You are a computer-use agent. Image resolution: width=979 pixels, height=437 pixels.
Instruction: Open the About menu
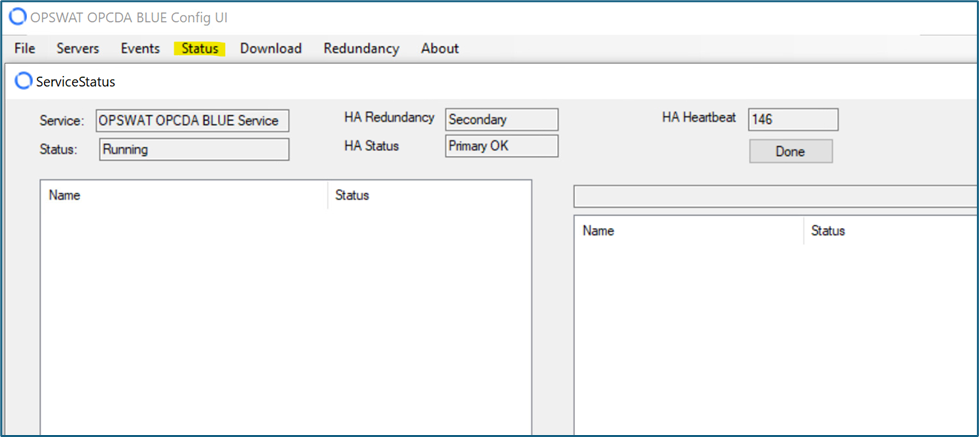440,49
